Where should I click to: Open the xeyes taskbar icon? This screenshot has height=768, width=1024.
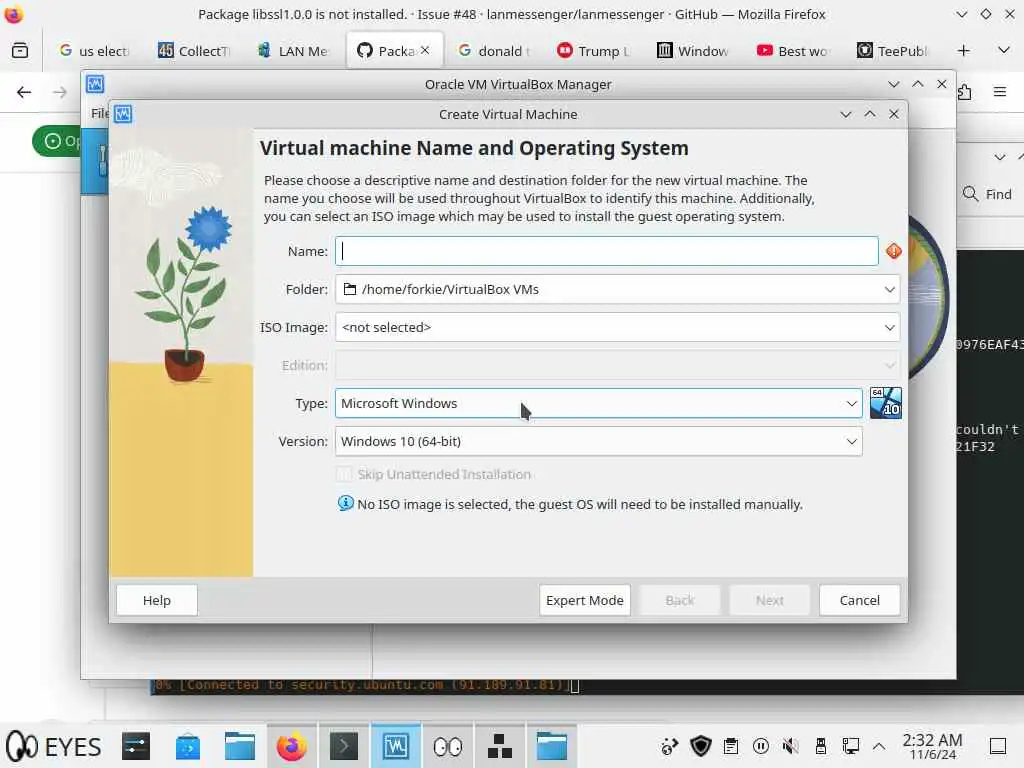(448, 746)
